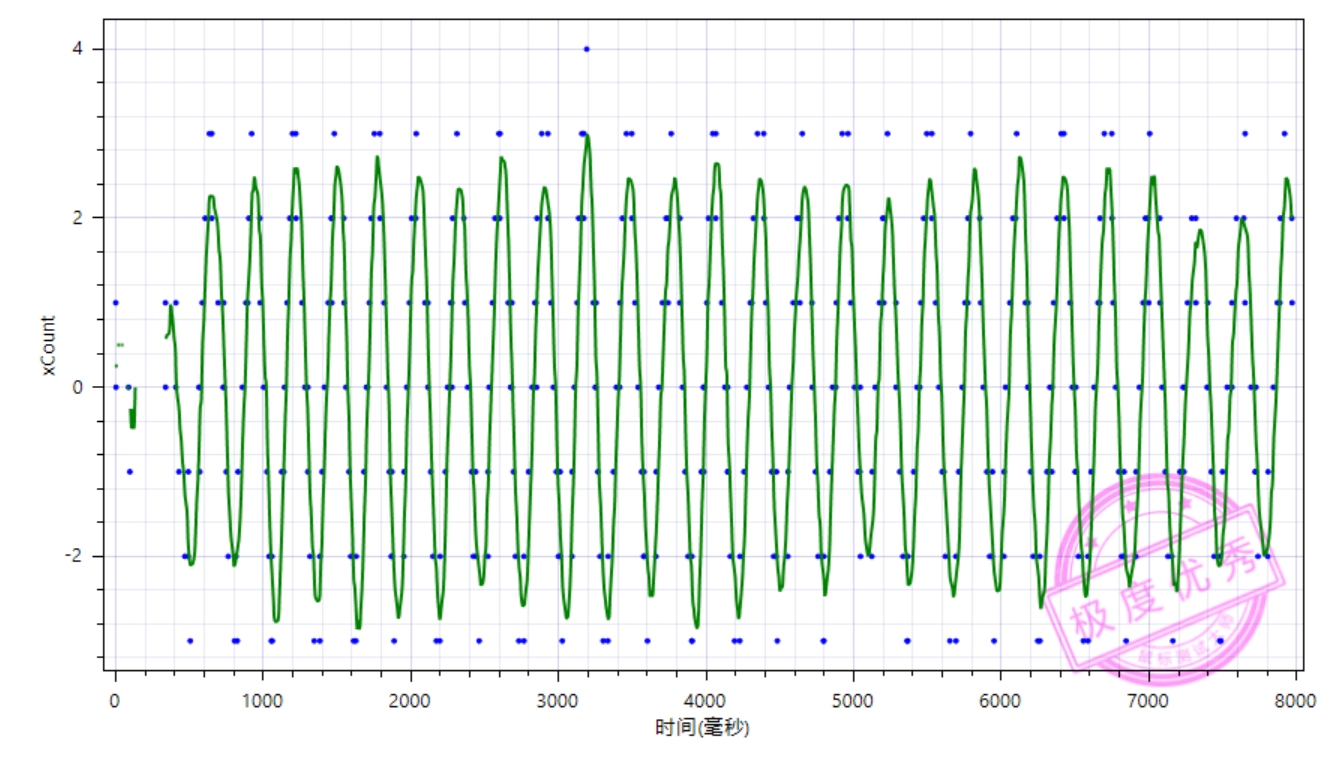The height and width of the screenshot is (759, 1332).
Task: Select the 5000 tick on the time axis
Action: (x=853, y=701)
